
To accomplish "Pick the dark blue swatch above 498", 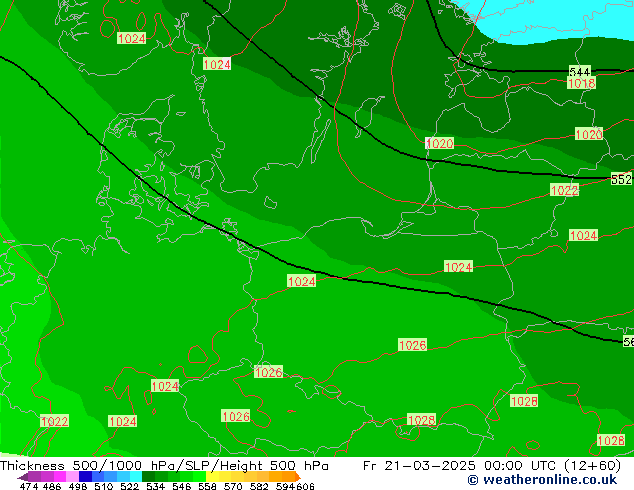I will point(85,476).
